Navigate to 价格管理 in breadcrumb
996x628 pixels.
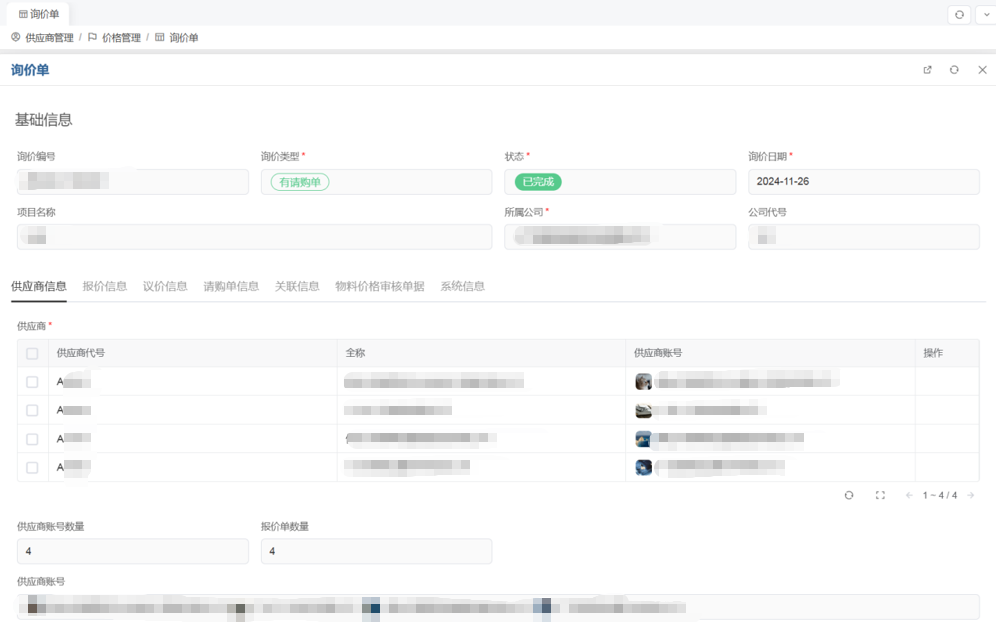[121, 38]
